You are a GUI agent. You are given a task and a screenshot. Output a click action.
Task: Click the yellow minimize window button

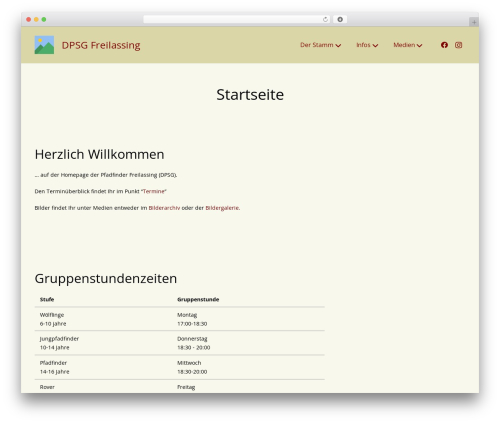(x=36, y=19)
